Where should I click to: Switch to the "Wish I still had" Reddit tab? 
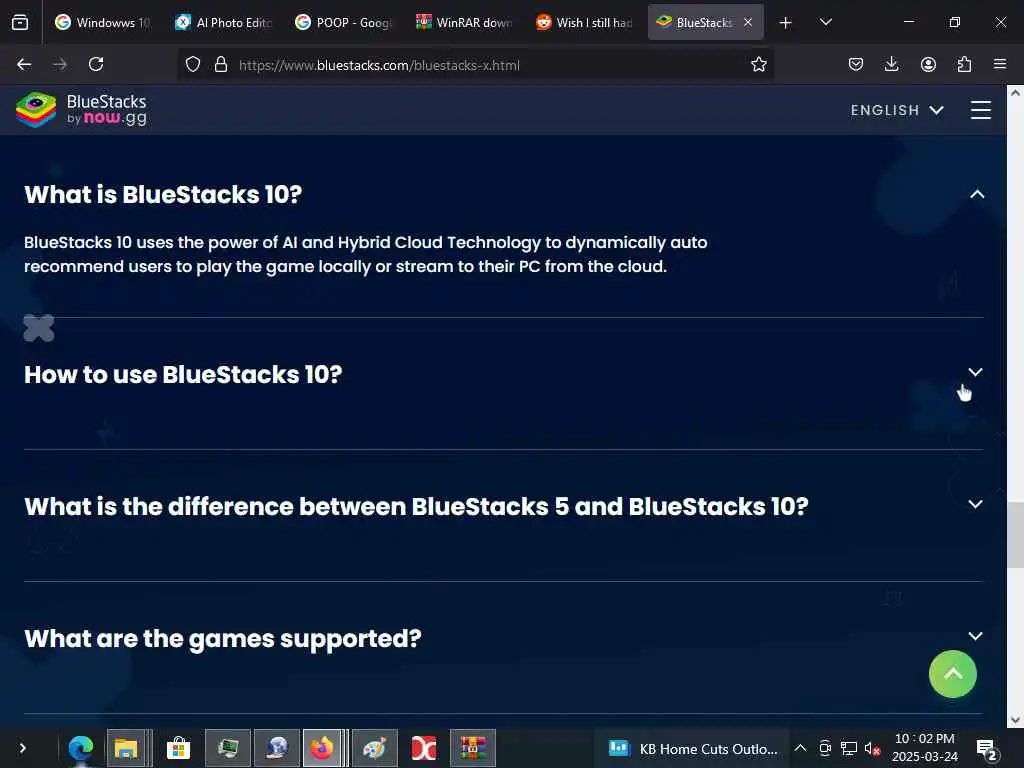[x=585, y=22]
